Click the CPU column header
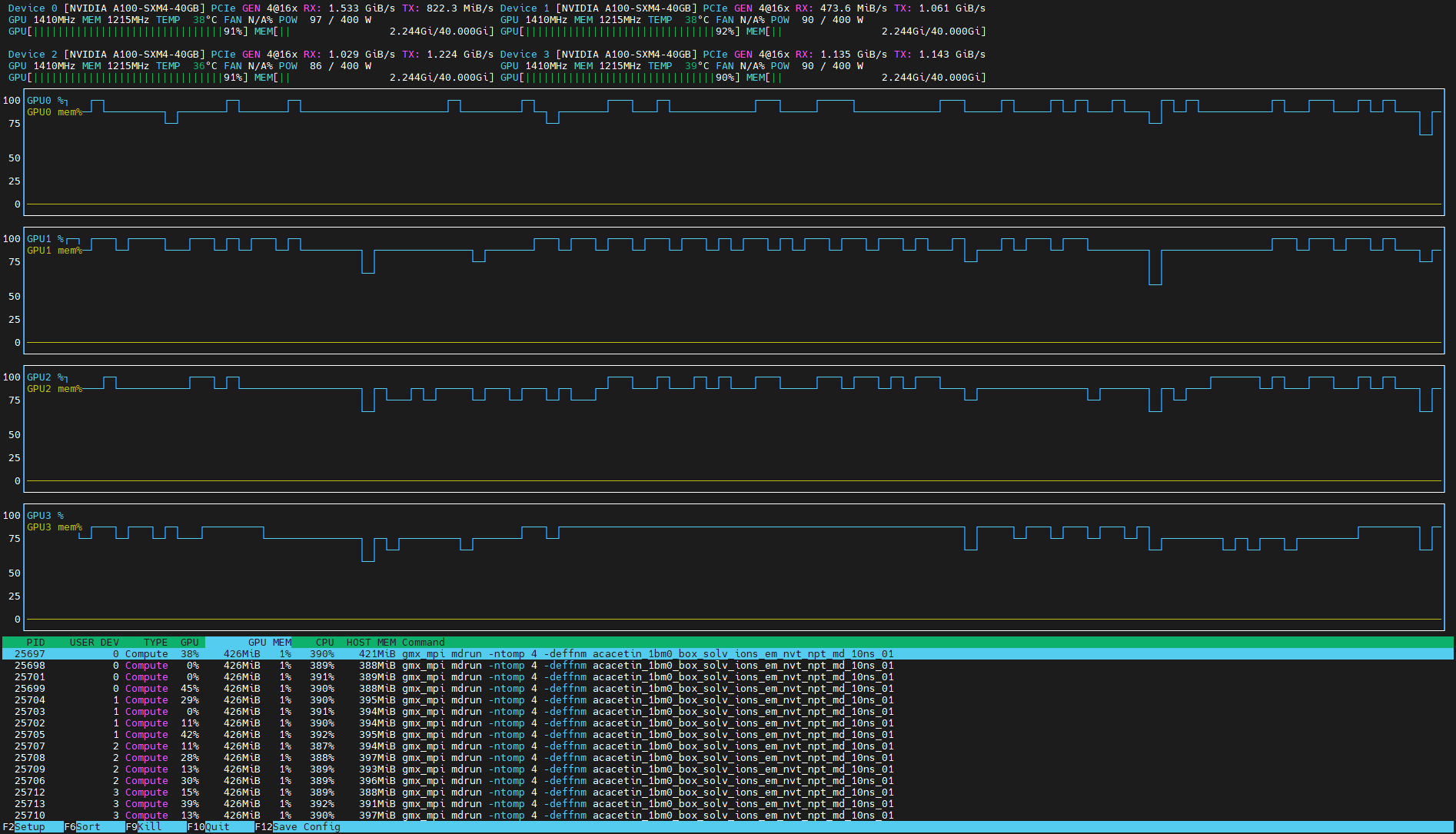 [324, 642]
